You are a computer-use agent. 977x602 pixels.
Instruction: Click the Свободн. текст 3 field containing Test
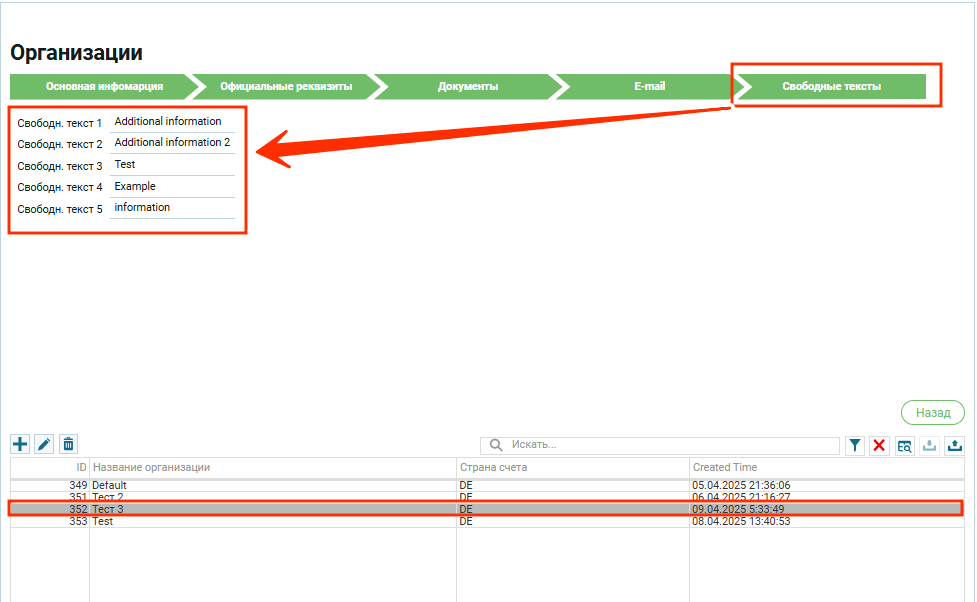(173, 165)
